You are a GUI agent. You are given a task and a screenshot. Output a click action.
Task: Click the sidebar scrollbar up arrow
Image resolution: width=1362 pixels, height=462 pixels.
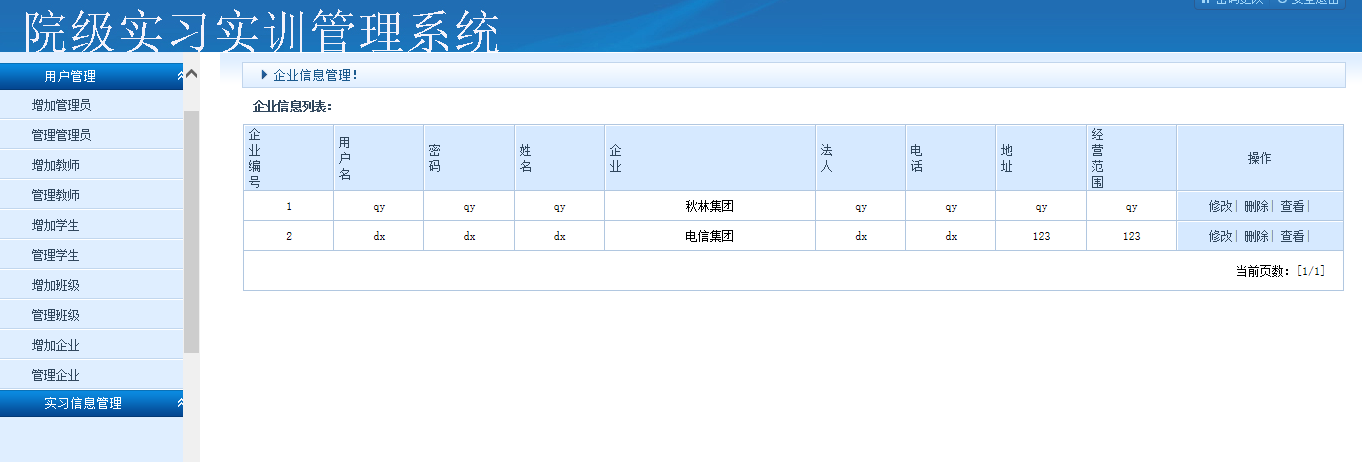192,73
